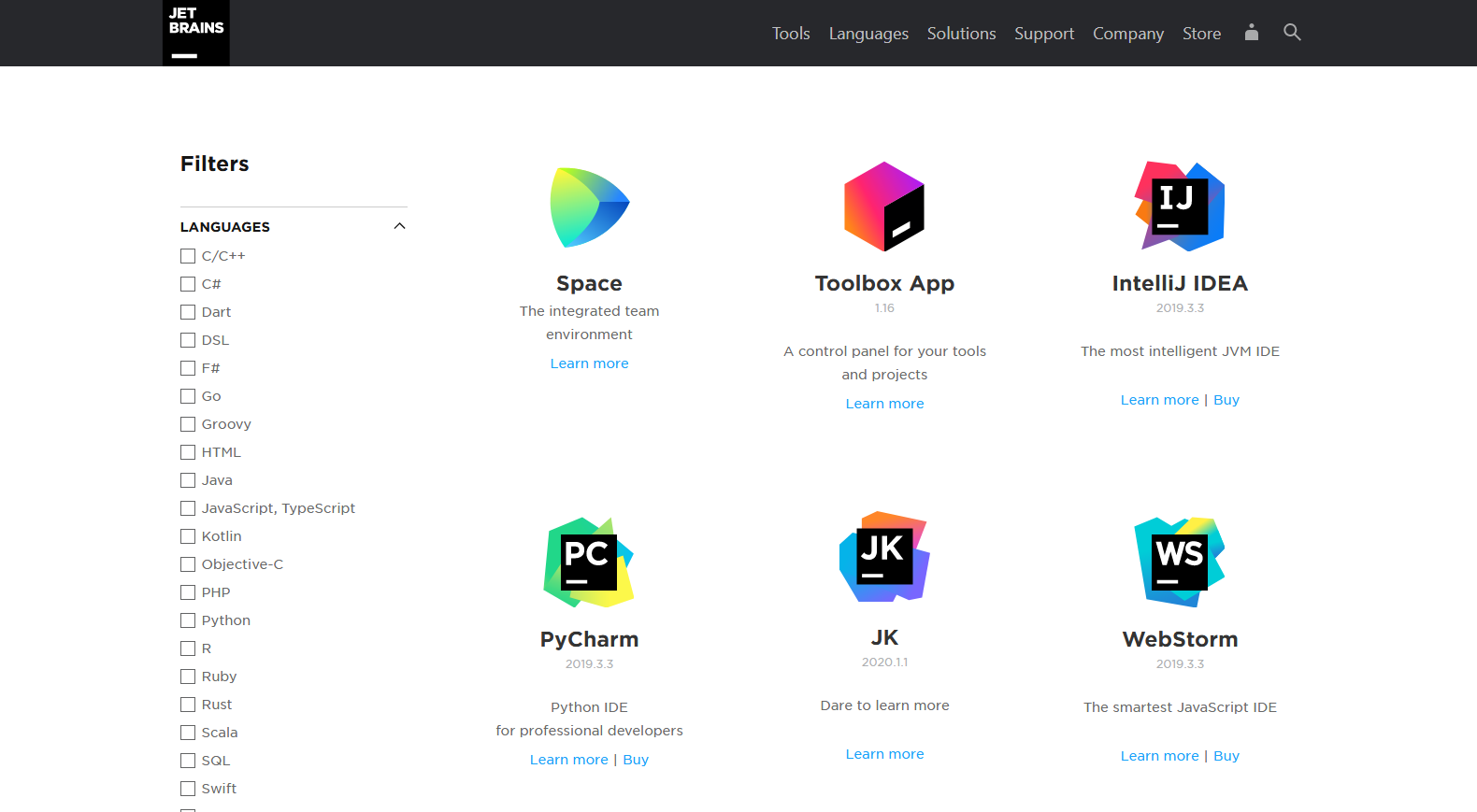Viewport: 1477px width, 812px height.
Task: Open the Toolbox App cube logo
Action: pyautogui.click(x=884, y=207)
